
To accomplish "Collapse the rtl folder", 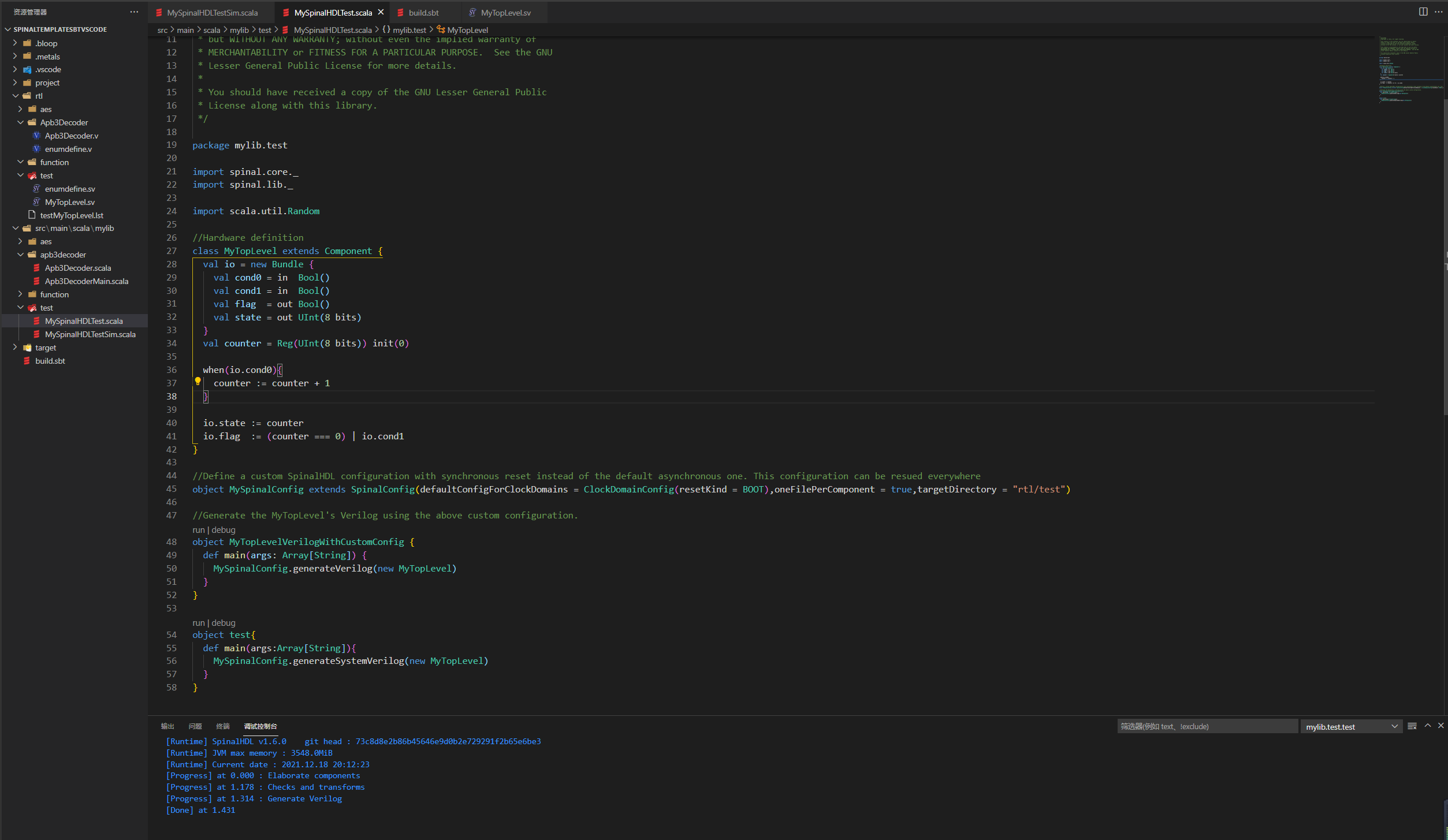I will pyautogui.click(x=39, y=96).
